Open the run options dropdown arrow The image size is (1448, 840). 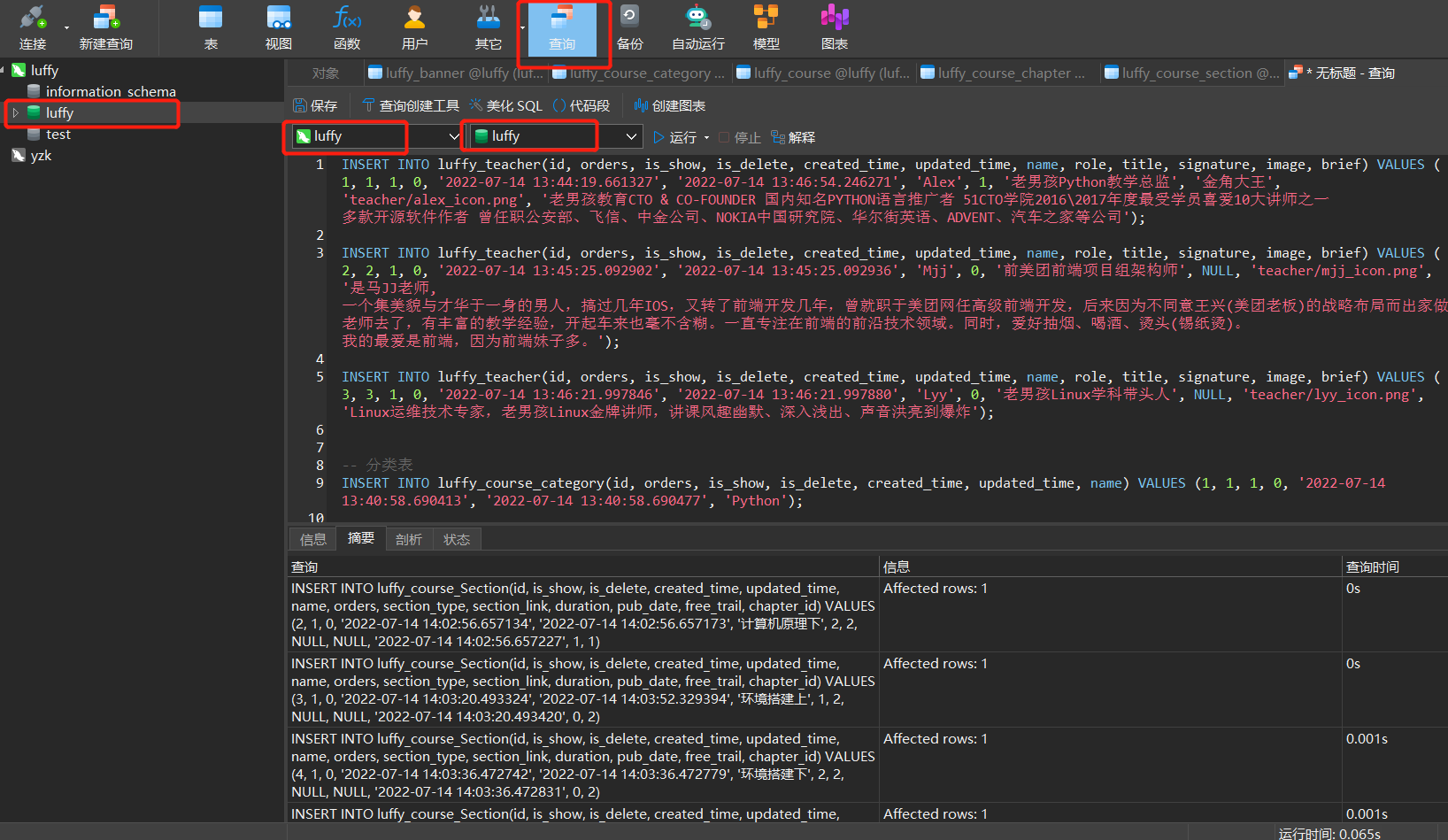[x=706, y=137]
